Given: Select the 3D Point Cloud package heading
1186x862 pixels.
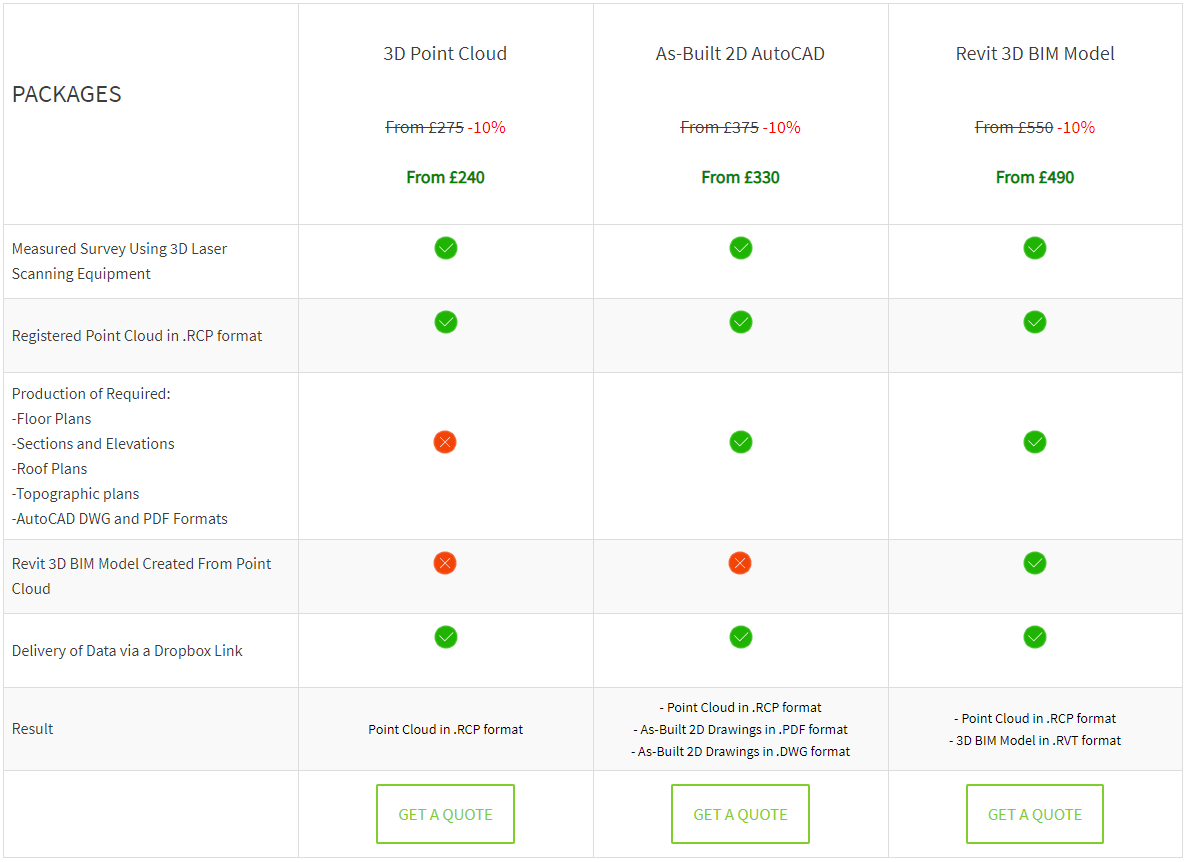Looking at the screenshot, I should pos(445,54).
